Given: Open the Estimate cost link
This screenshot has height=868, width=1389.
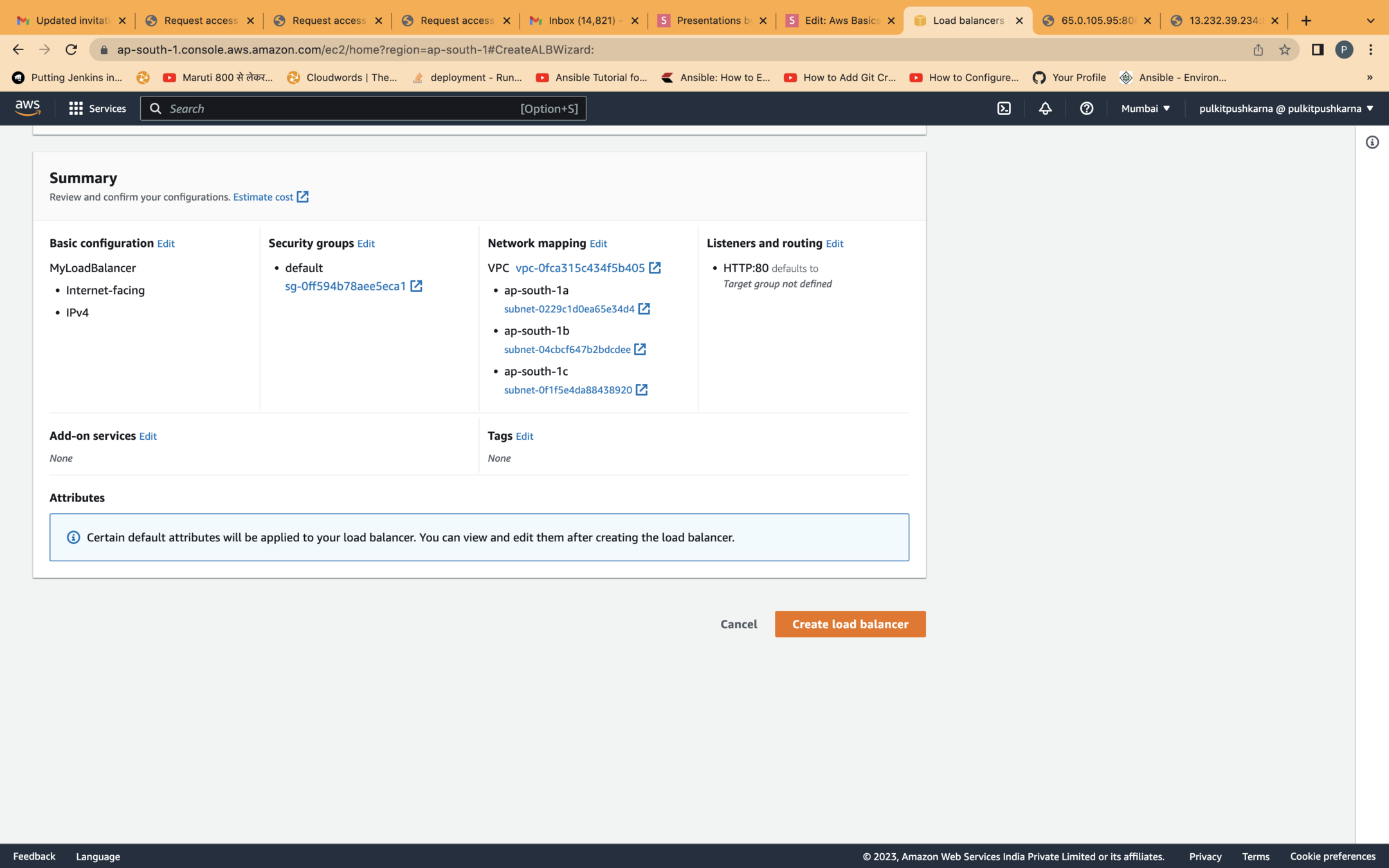Looking at the screenshot, I should pos(263,197).
